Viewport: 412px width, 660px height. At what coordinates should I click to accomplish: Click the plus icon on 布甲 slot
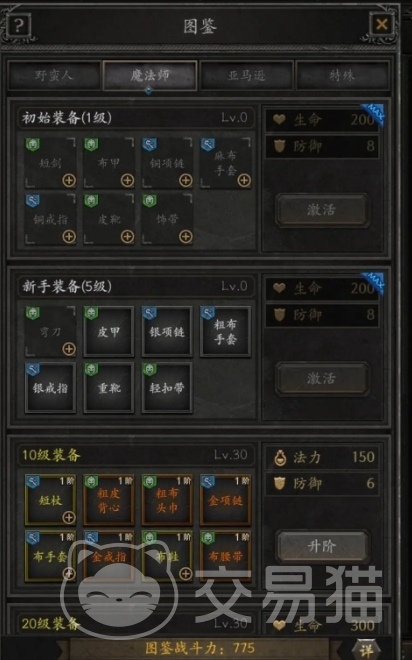point(128,181)
